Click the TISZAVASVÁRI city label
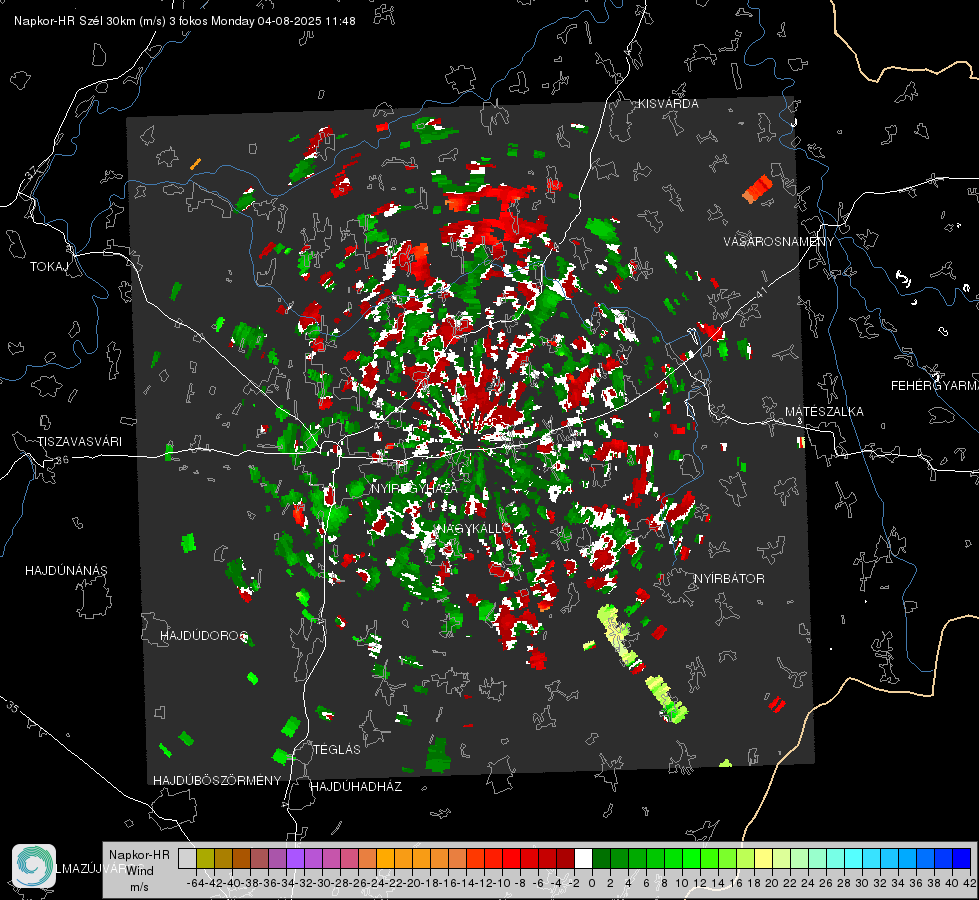 pyautogui.click(x=79, y=442)
